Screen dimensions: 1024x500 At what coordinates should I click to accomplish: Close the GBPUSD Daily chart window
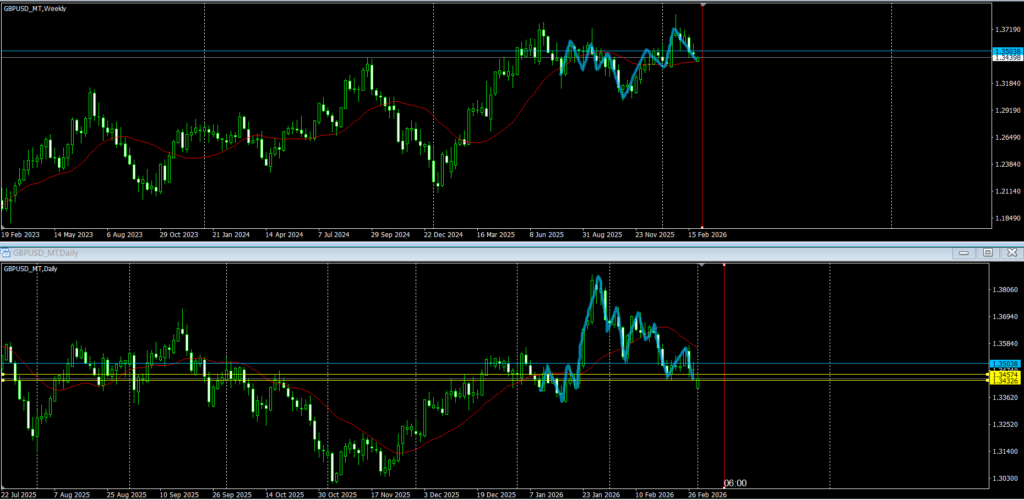(1012, 253)
